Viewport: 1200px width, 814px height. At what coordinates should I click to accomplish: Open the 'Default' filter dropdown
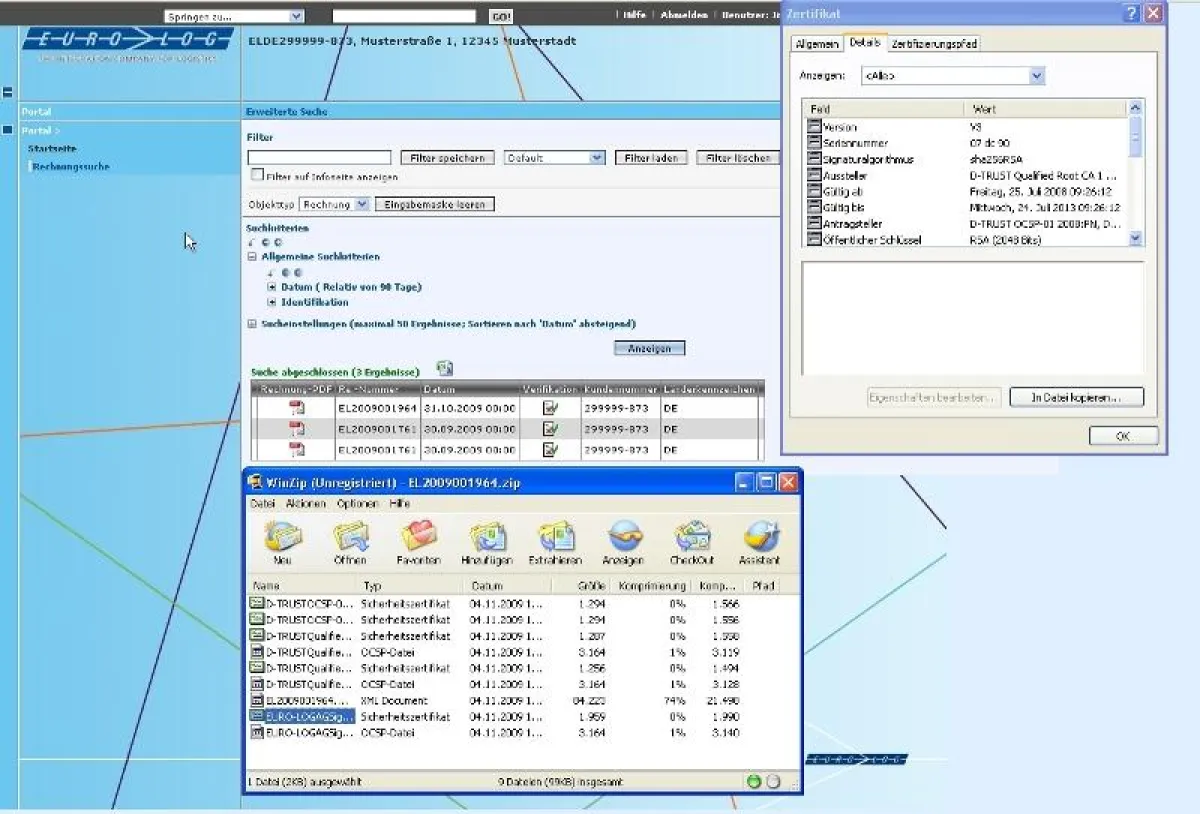(597, 158)
